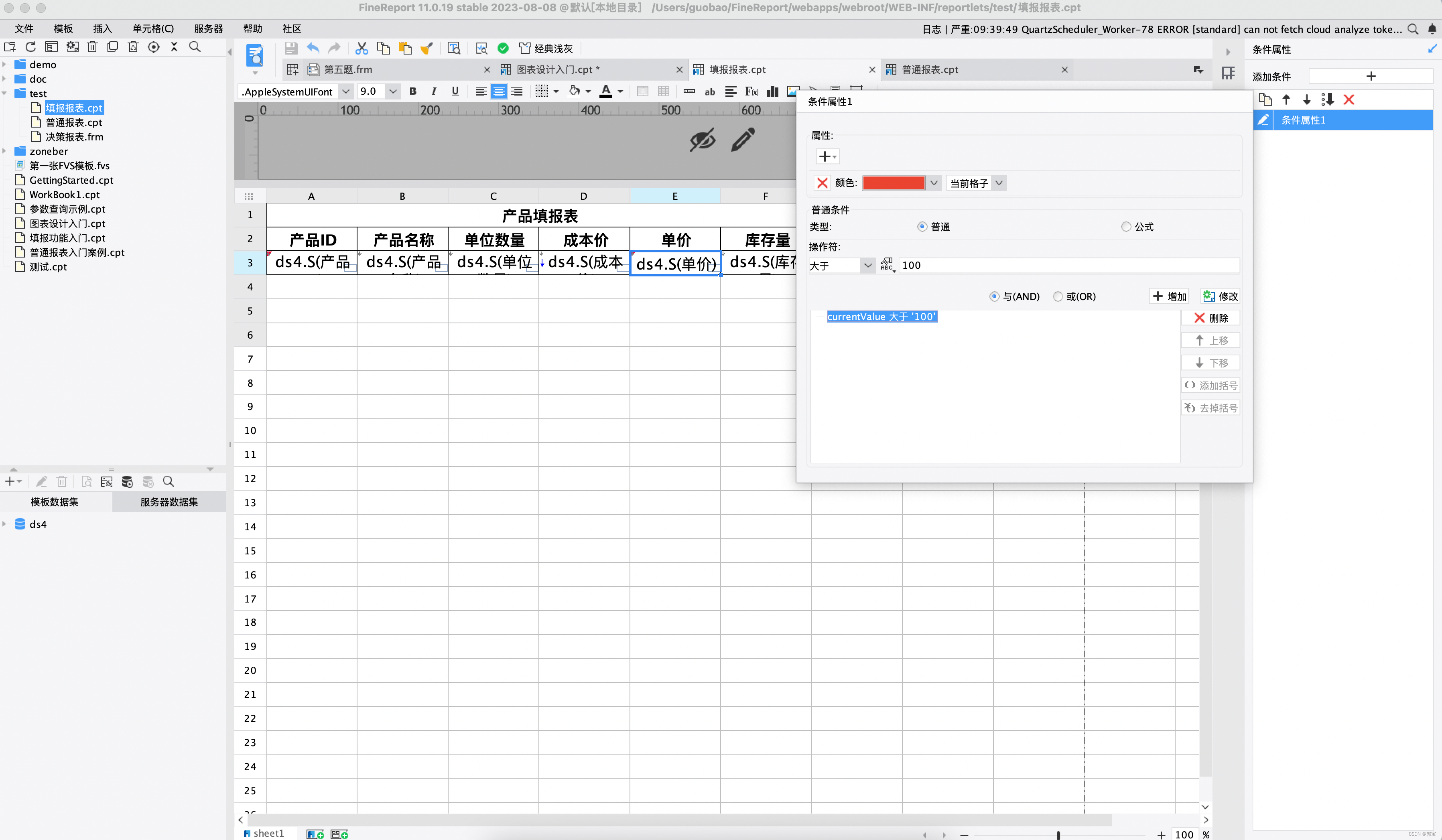This screenshot has width=1442, height=840.
Task: Open the 单元格(C) menu
Action: (x=153, y=28)
